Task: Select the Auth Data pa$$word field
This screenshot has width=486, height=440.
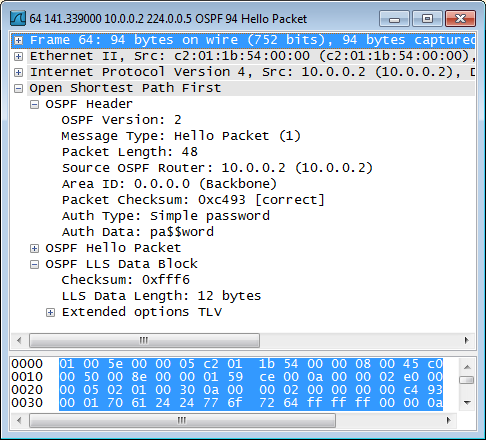Action: click(x=138, y=232)
